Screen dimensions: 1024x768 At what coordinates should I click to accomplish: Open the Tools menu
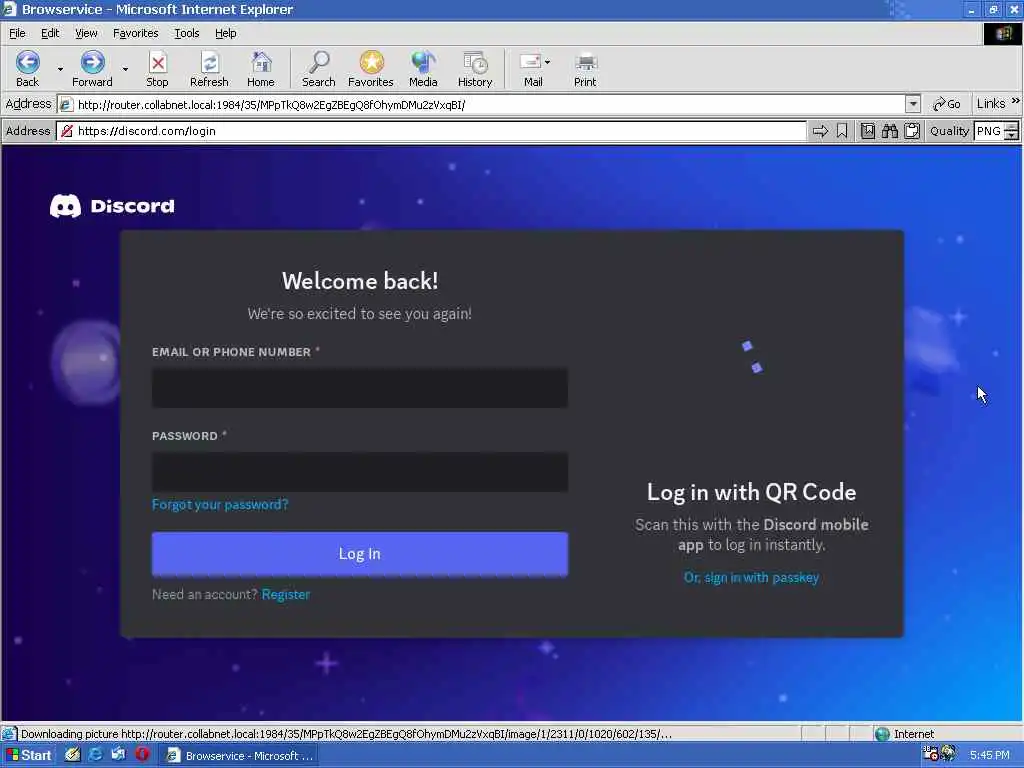186,33
